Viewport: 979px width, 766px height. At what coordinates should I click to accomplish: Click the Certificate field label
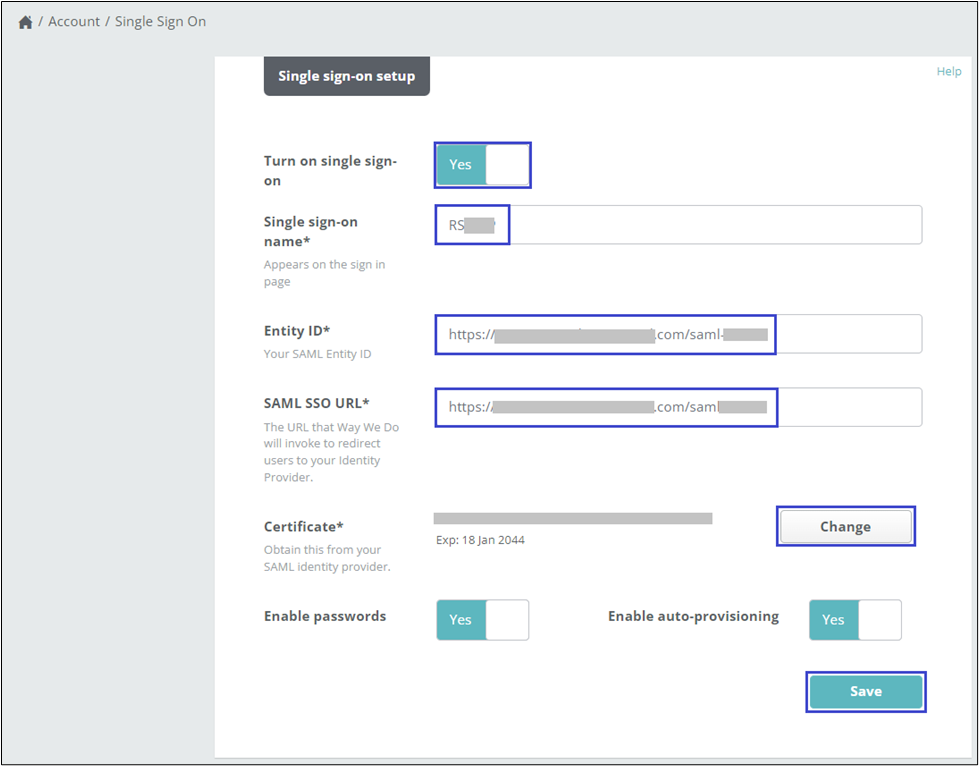point(303,527)
